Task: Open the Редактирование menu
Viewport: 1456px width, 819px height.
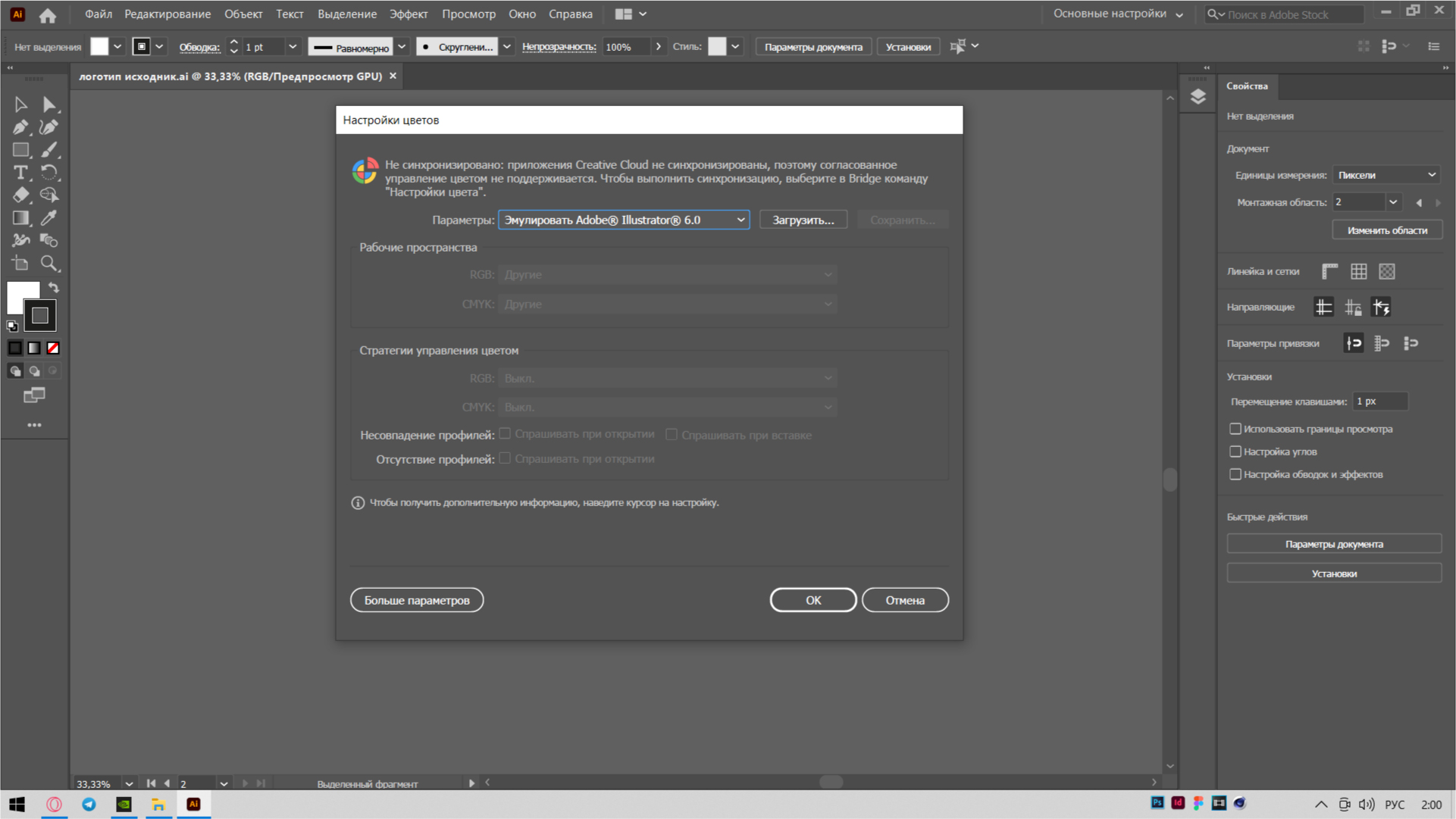Action: tap(168, 14)
